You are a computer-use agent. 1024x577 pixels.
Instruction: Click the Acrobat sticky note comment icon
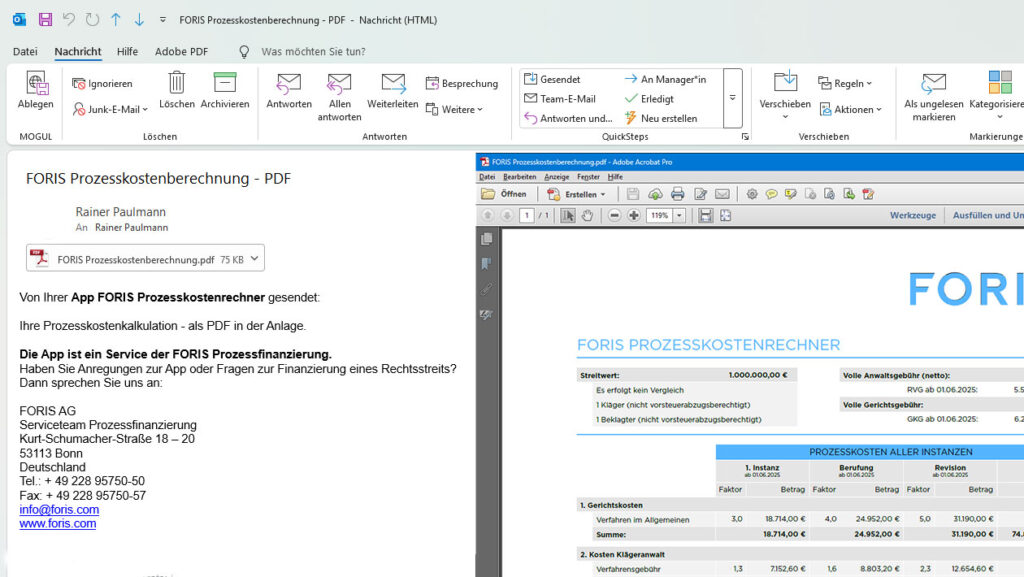(x=771, y=194)
